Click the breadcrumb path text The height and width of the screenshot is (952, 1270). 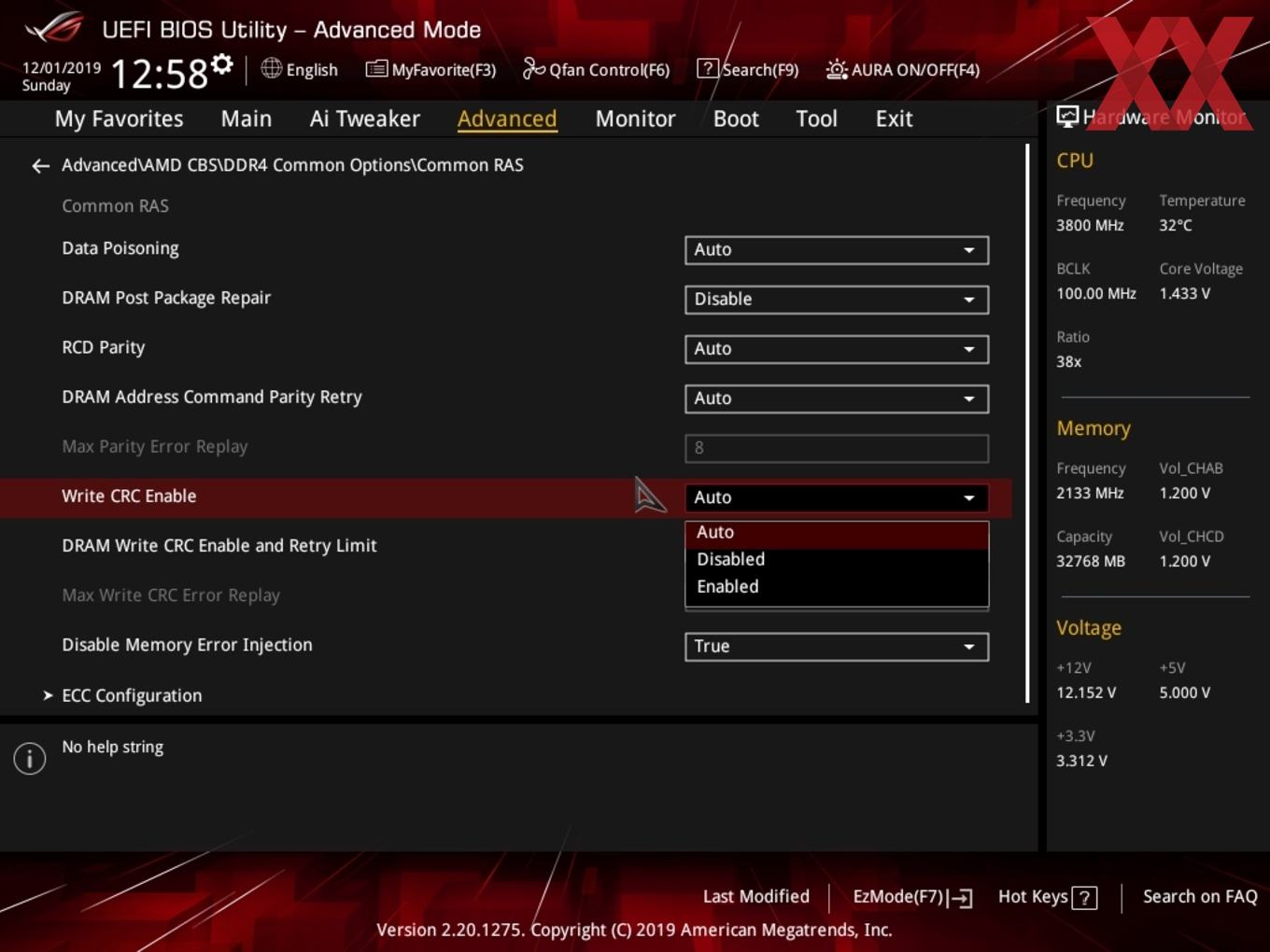(x=292, y=165)
